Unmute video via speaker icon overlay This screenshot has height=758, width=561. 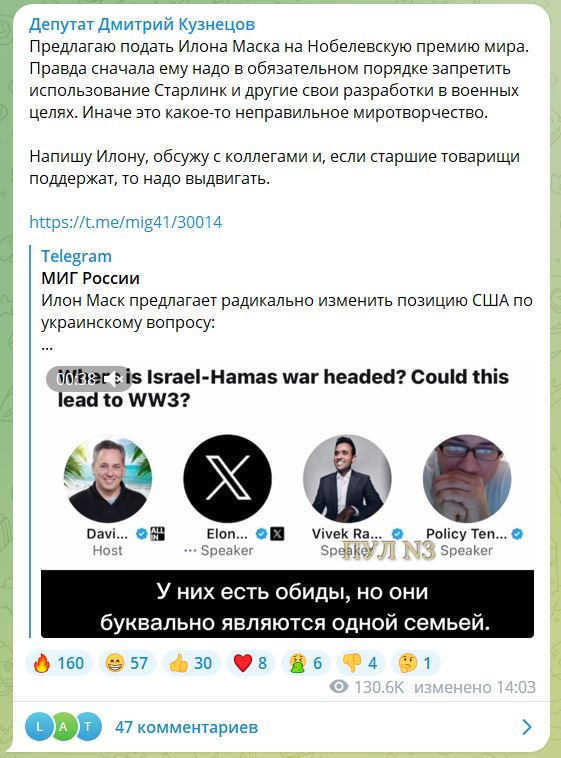114,379
